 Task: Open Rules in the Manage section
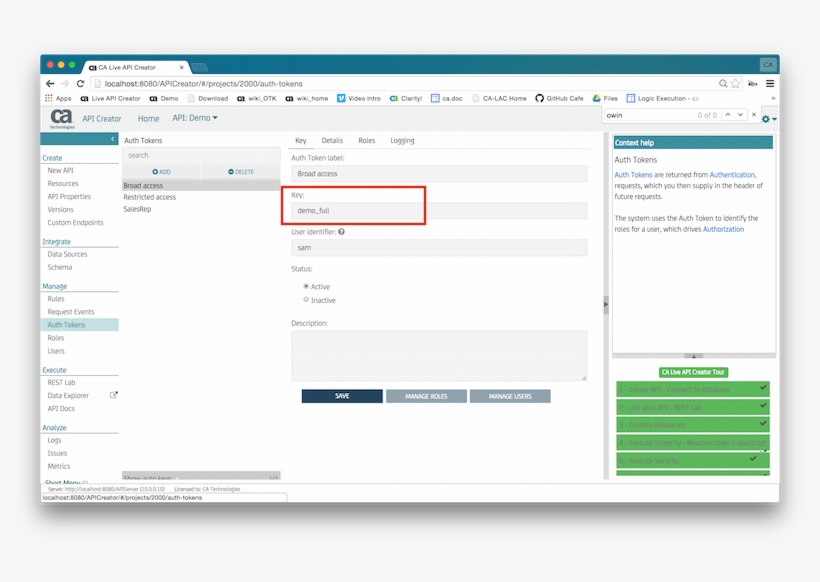56,299
